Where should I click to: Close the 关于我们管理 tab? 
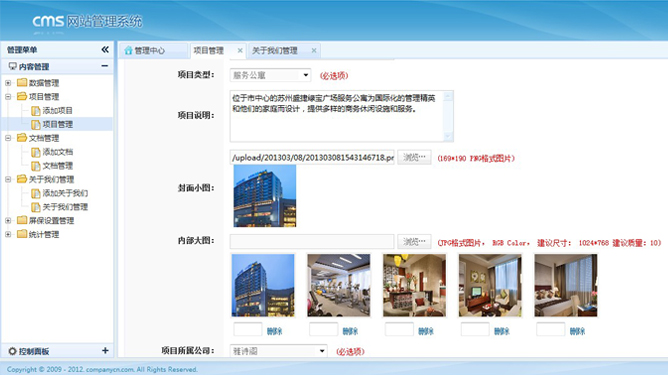(x=314, y=51)
